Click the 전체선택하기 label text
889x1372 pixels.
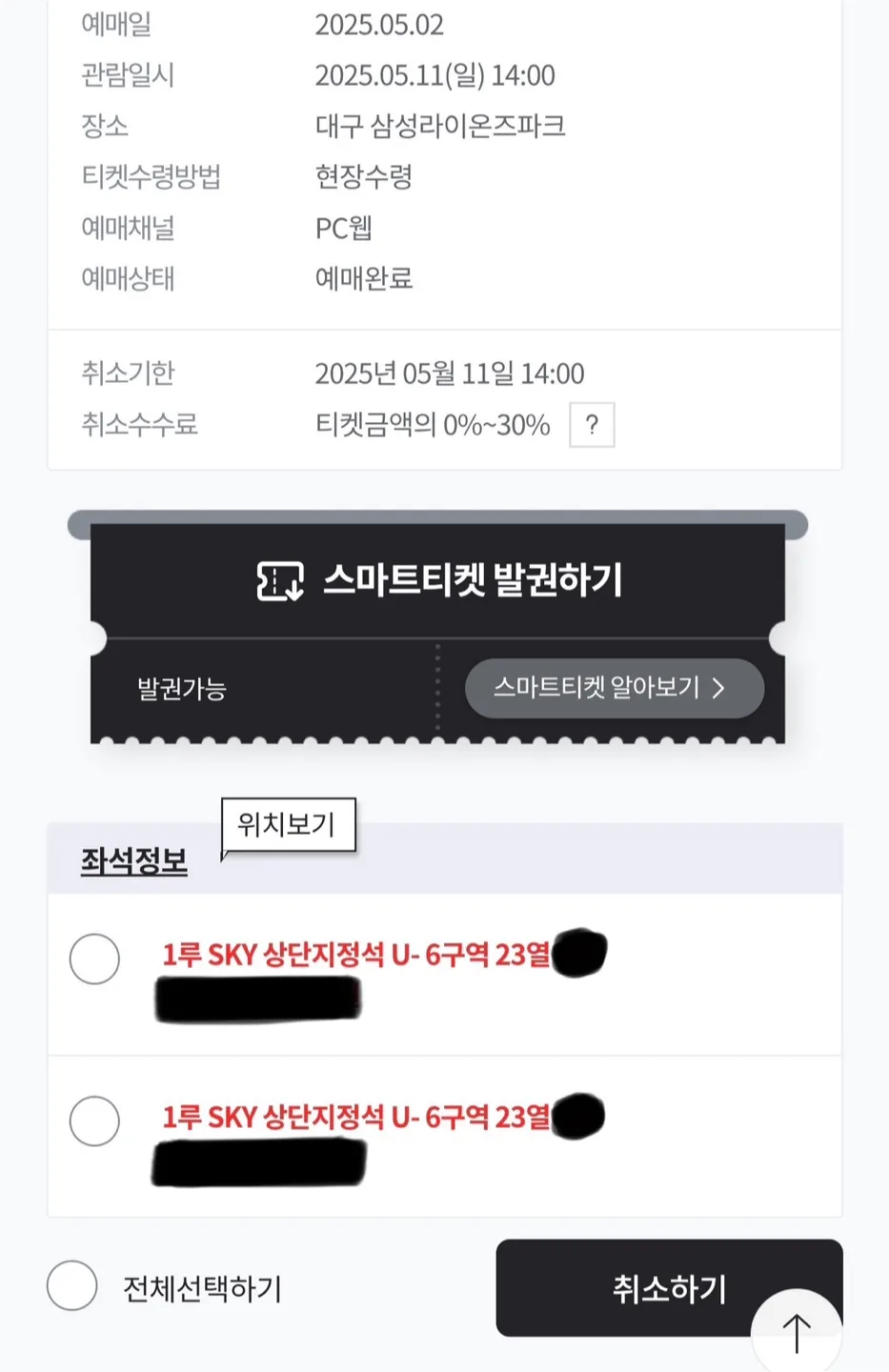[203, 1289]
